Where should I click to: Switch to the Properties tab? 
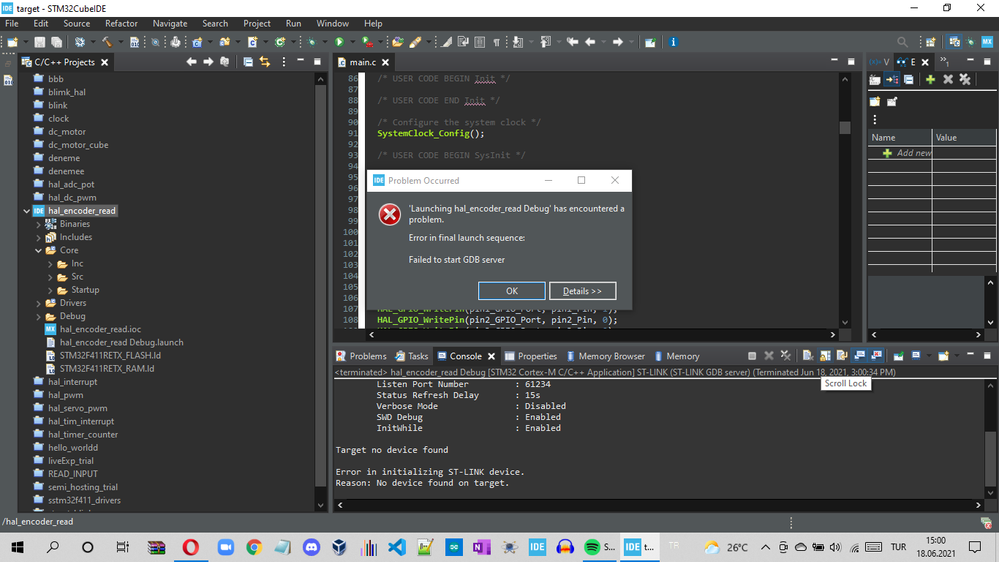pyautogui.click(x=531, y=356)
